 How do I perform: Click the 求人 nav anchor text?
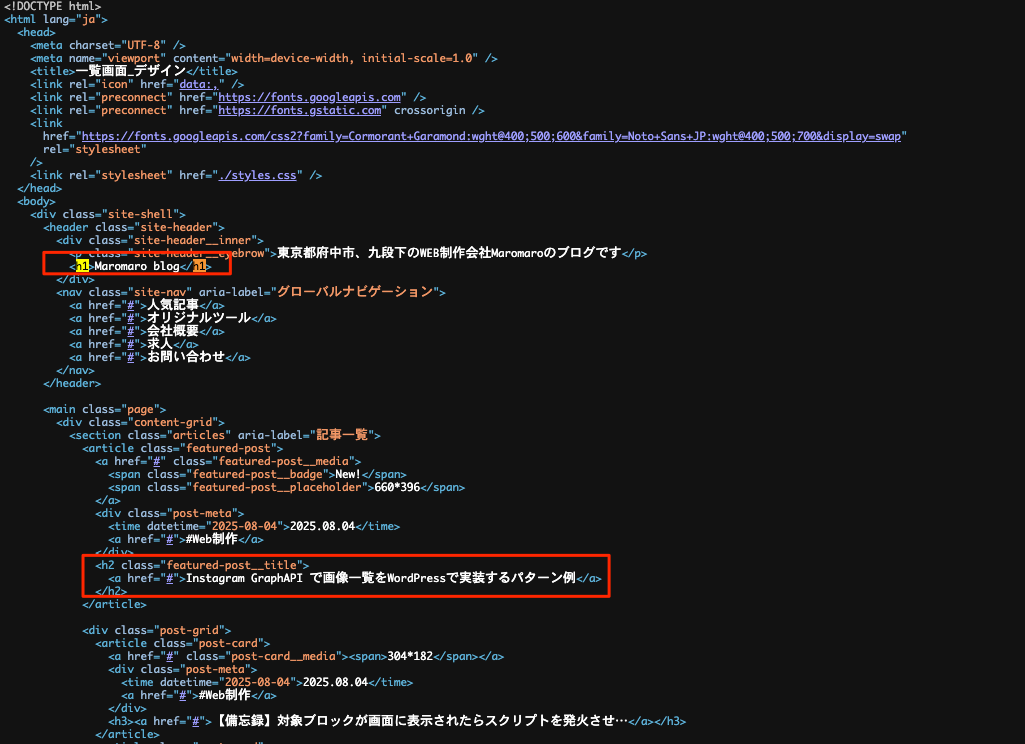(x=160, y=344)
